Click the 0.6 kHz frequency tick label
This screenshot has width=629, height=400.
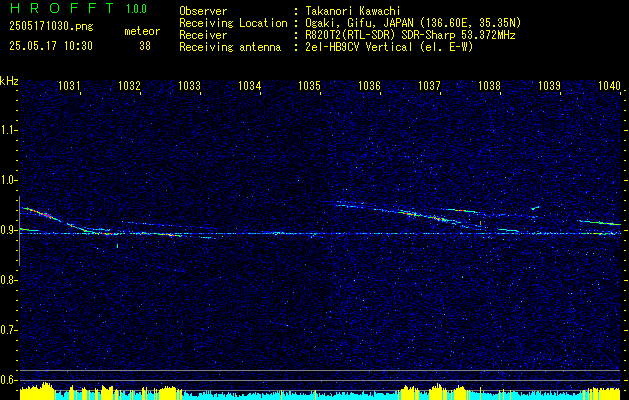[8, 380]
